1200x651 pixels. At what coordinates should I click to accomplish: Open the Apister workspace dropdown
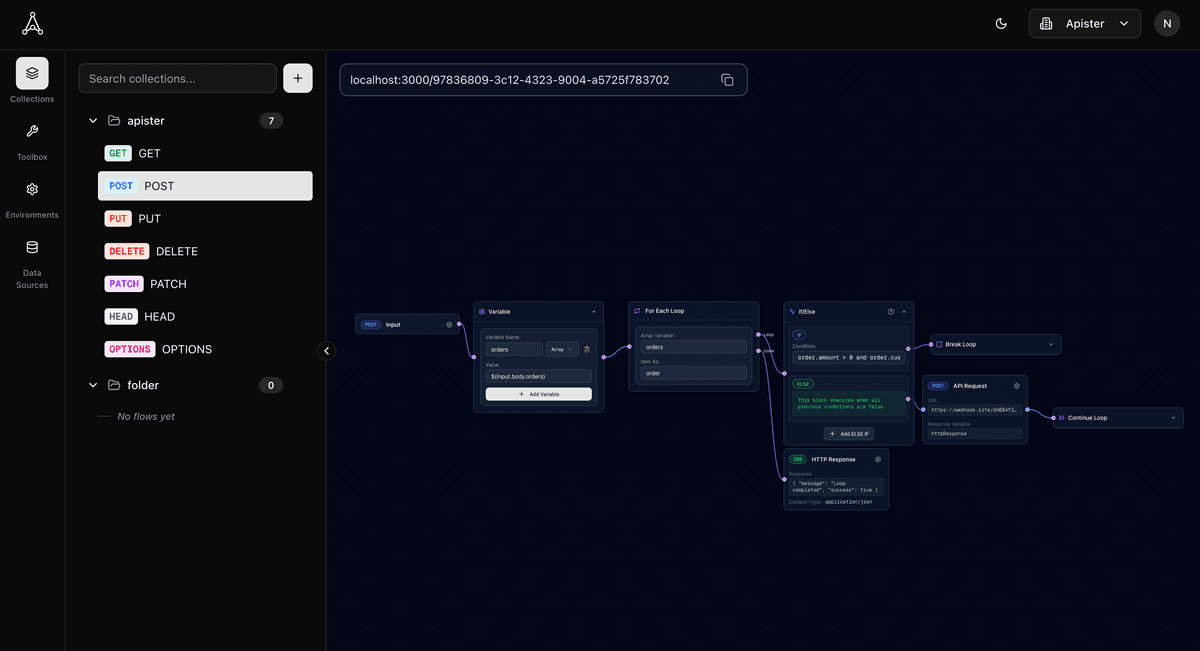1084,24
